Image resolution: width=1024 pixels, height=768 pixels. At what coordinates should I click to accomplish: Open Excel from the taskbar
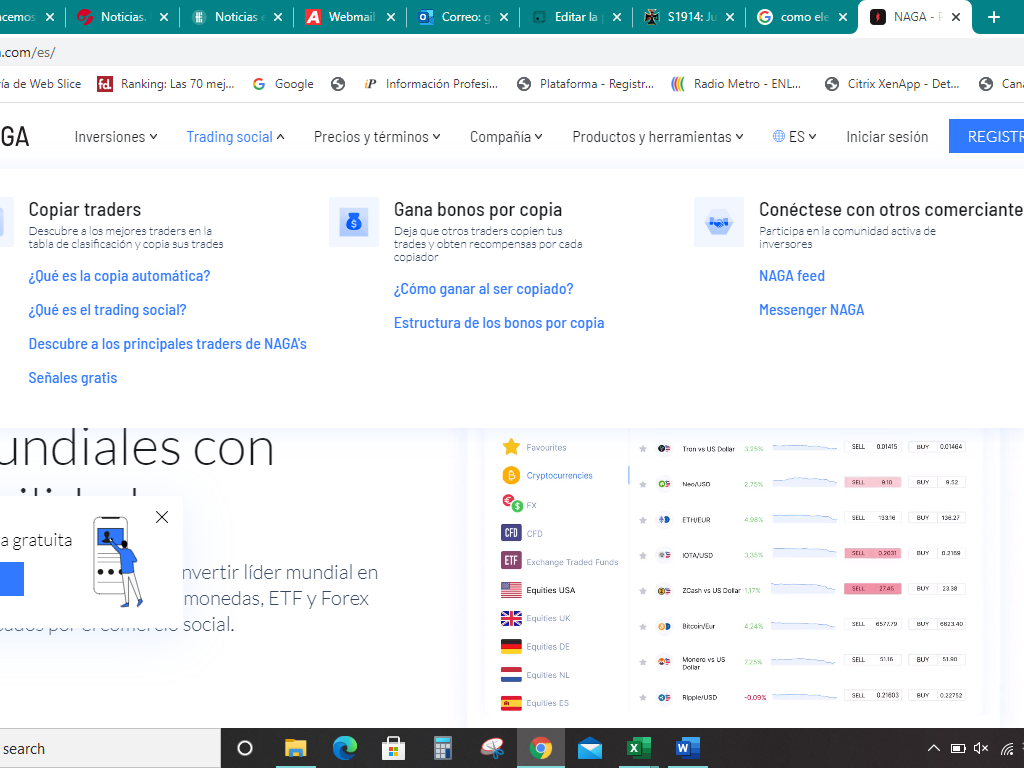click(x=639, y=748)
